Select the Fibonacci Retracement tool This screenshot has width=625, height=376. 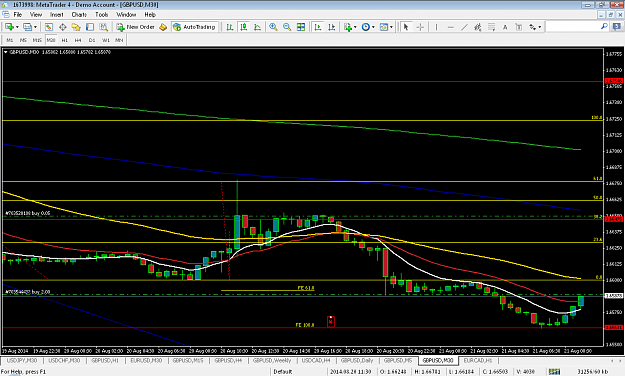click(x=491, y=27)
